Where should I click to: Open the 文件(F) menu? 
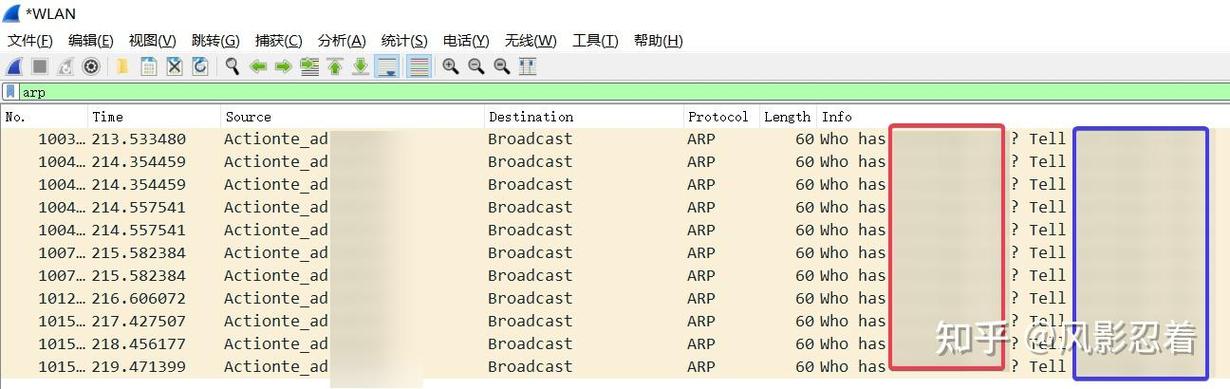(30, 41)
